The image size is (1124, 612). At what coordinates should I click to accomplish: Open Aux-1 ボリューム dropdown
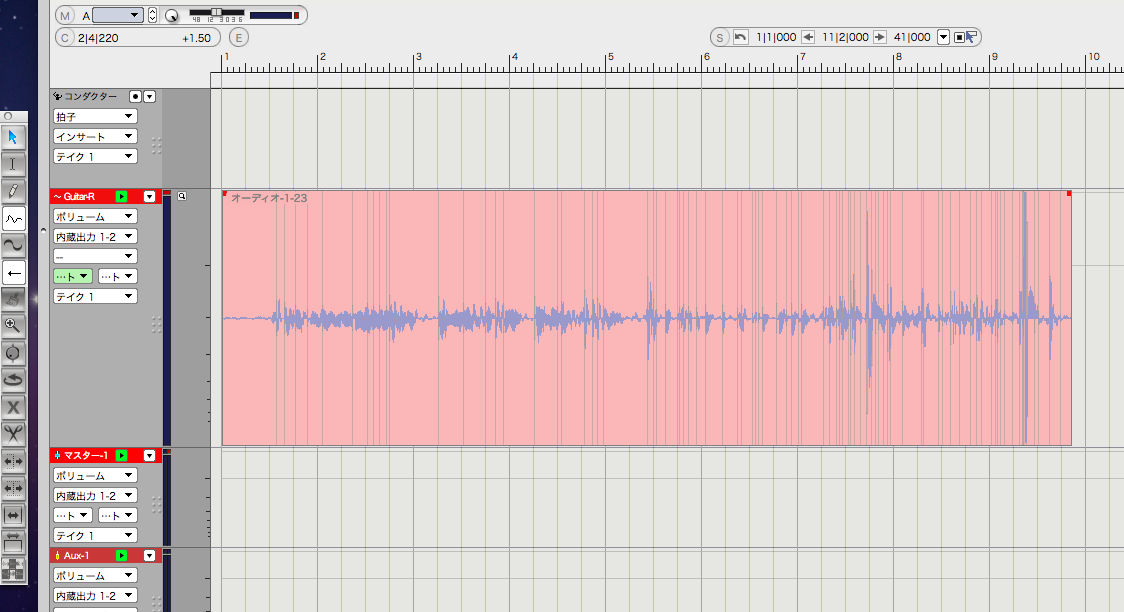(x=95, y=575)
